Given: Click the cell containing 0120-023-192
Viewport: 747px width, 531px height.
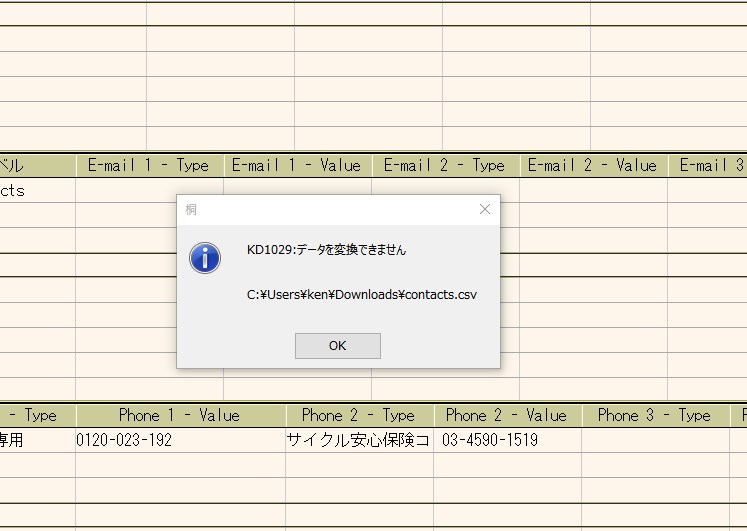Looking at the screenshot, I should (x=180, y=440).
